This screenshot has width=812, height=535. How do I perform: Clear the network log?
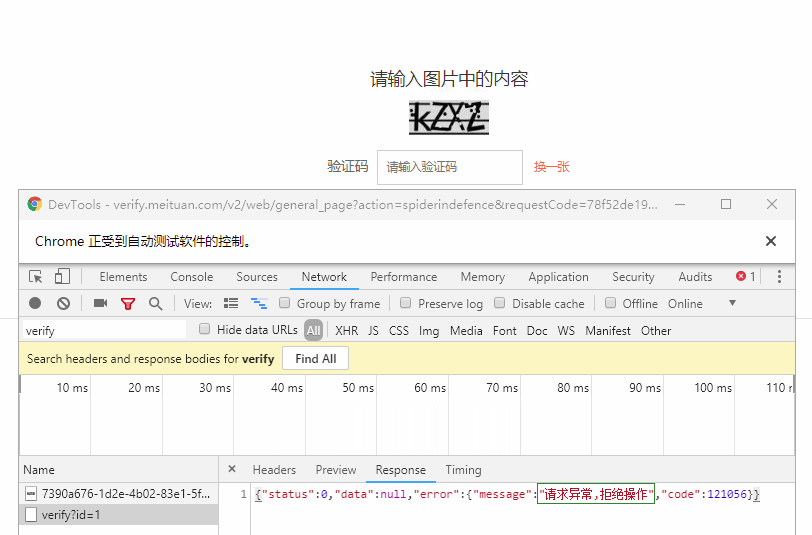pos(63,303)
